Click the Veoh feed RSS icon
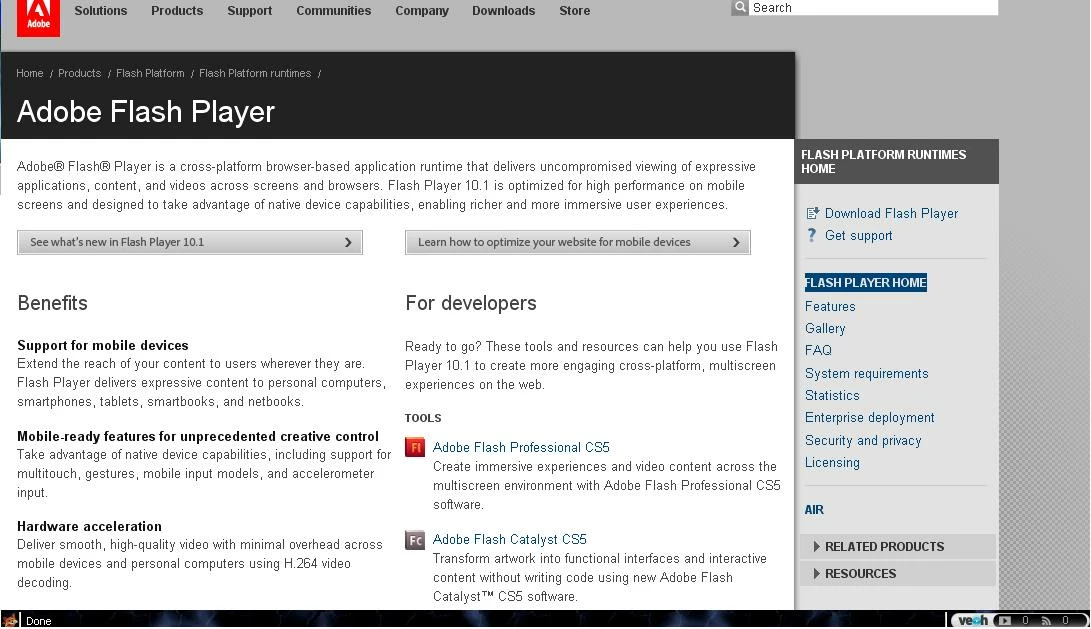The width and height of the screenshot is (1091, 629). pos(1046,620)
